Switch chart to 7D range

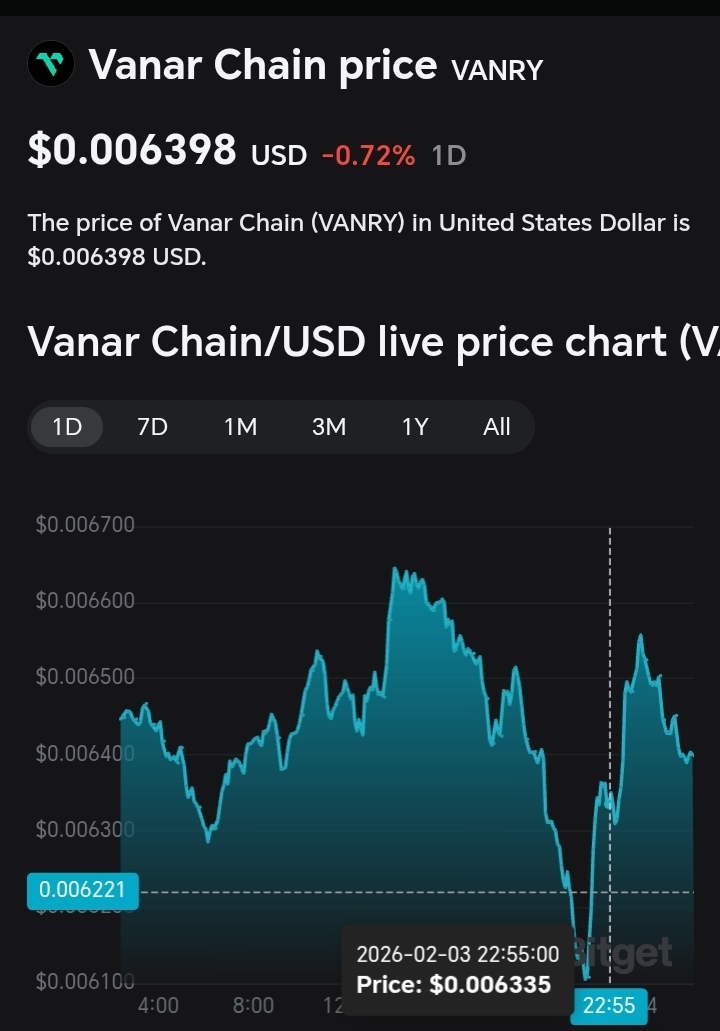click(x=152, y=427)
